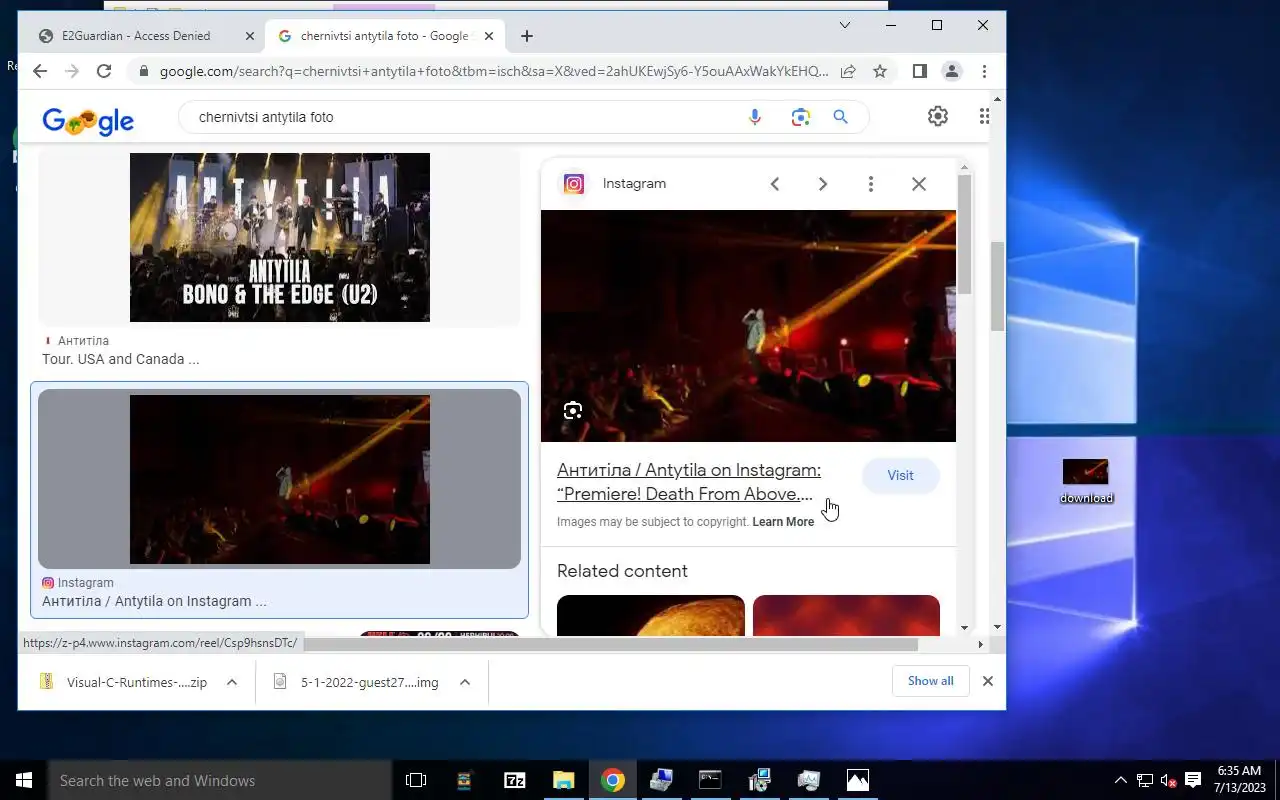Image resolution: width=1280 pixels, height=800 pixels.
Task: Open Task View on the taskbar
Action: pos(416,780)
